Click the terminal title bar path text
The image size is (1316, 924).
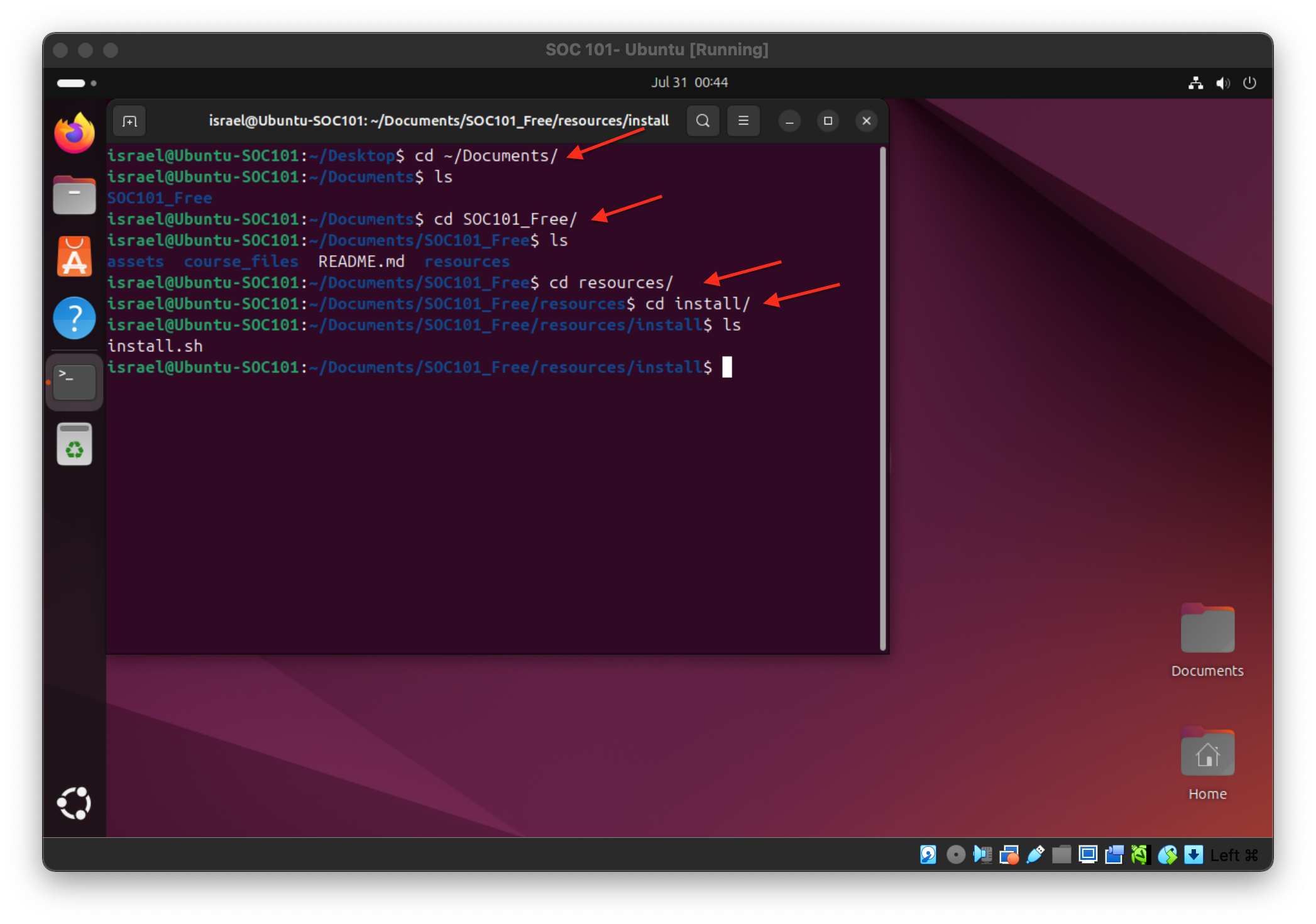tap(439, 121)
